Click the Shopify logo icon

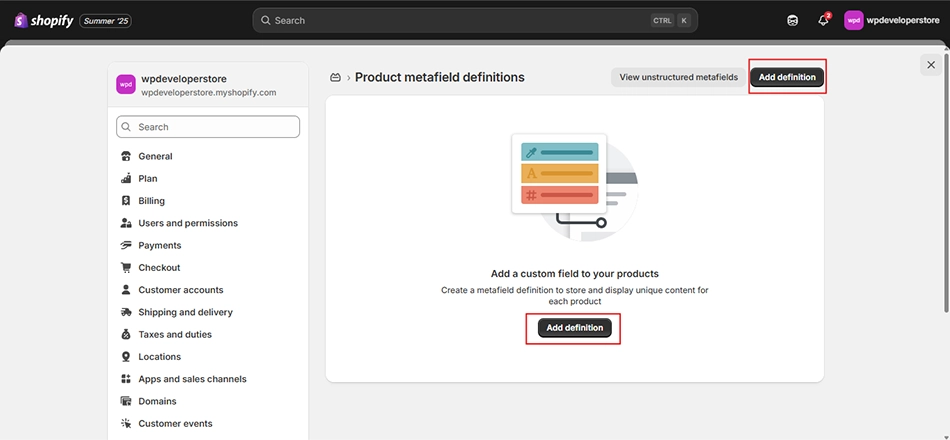click(x=21, y=21)
